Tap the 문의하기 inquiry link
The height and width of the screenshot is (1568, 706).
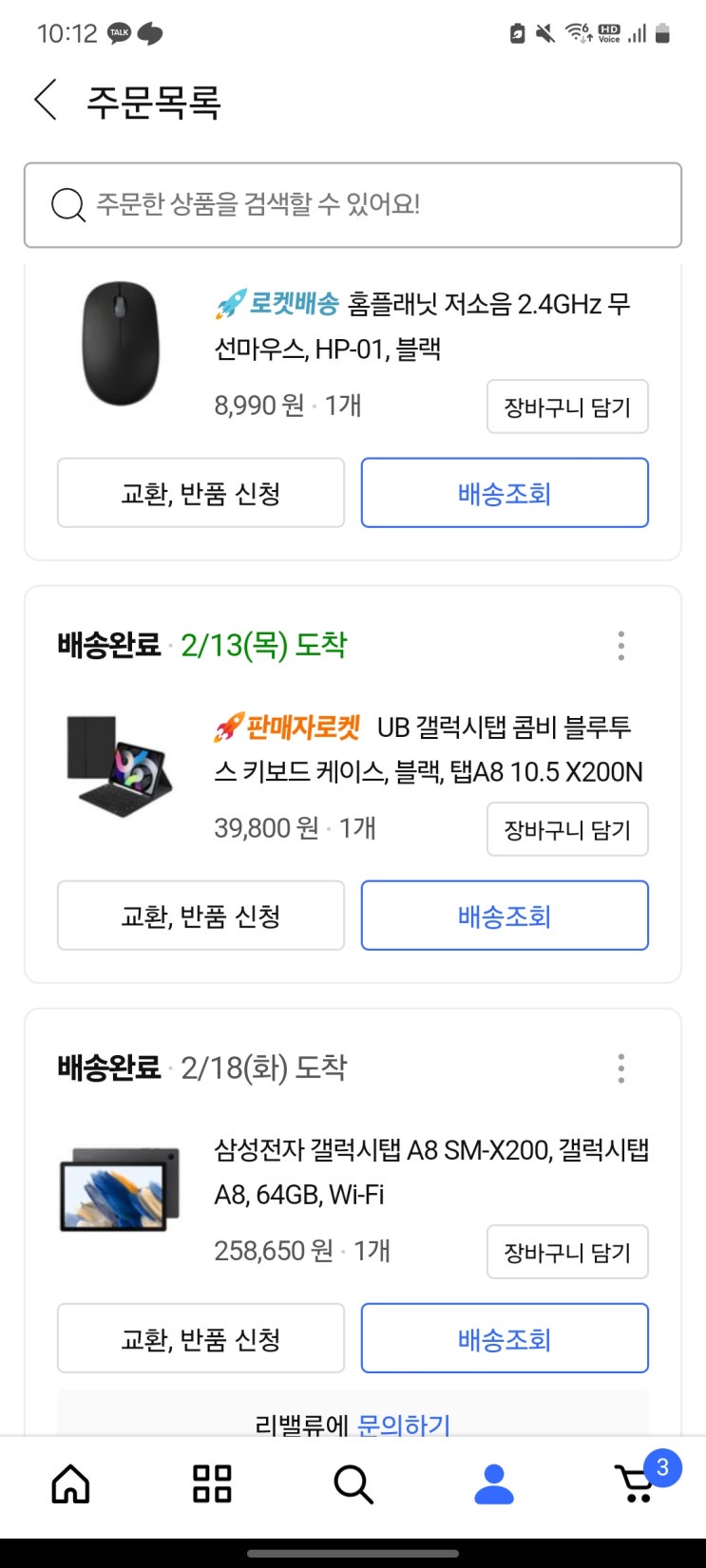pyautogui.click(x=403, y=1425)
